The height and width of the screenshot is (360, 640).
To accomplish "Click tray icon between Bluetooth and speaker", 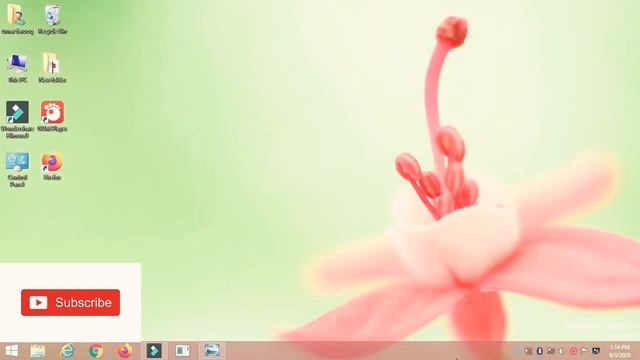I will click(551, 351).
